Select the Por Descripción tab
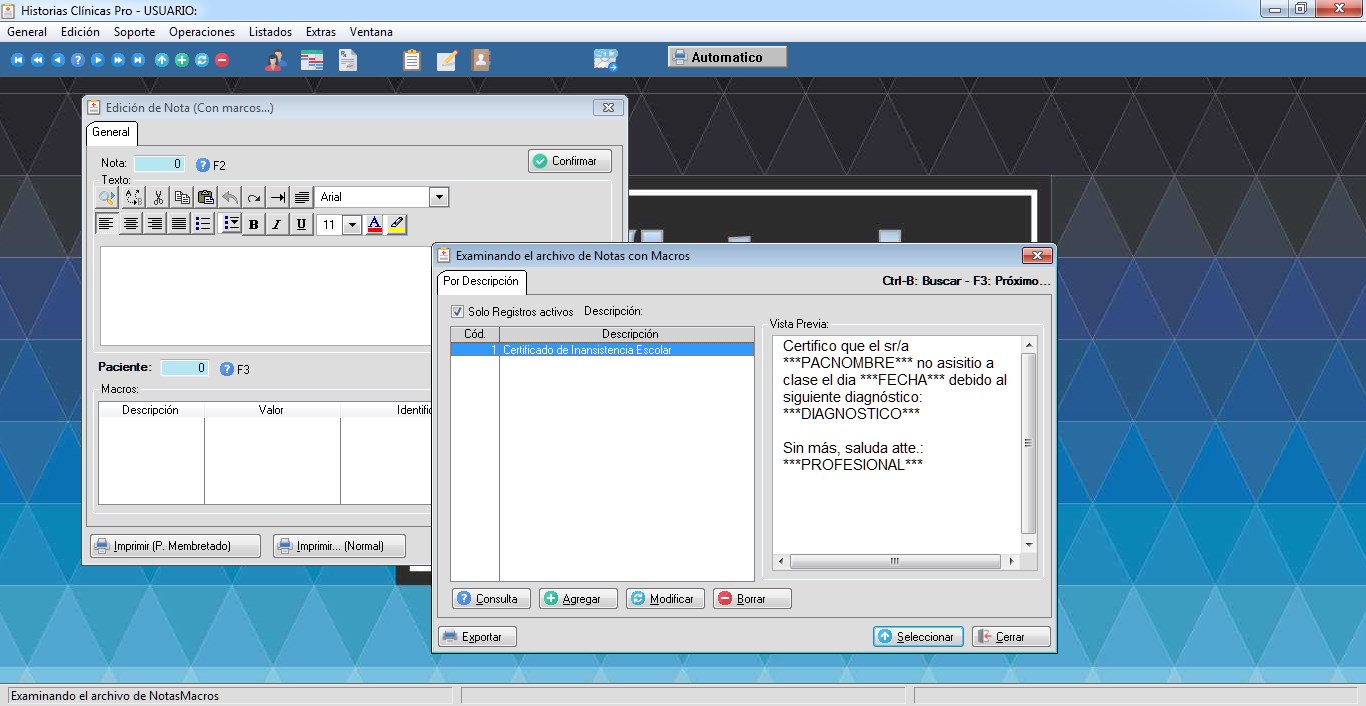1366x706 pixels. click(481, 282)
